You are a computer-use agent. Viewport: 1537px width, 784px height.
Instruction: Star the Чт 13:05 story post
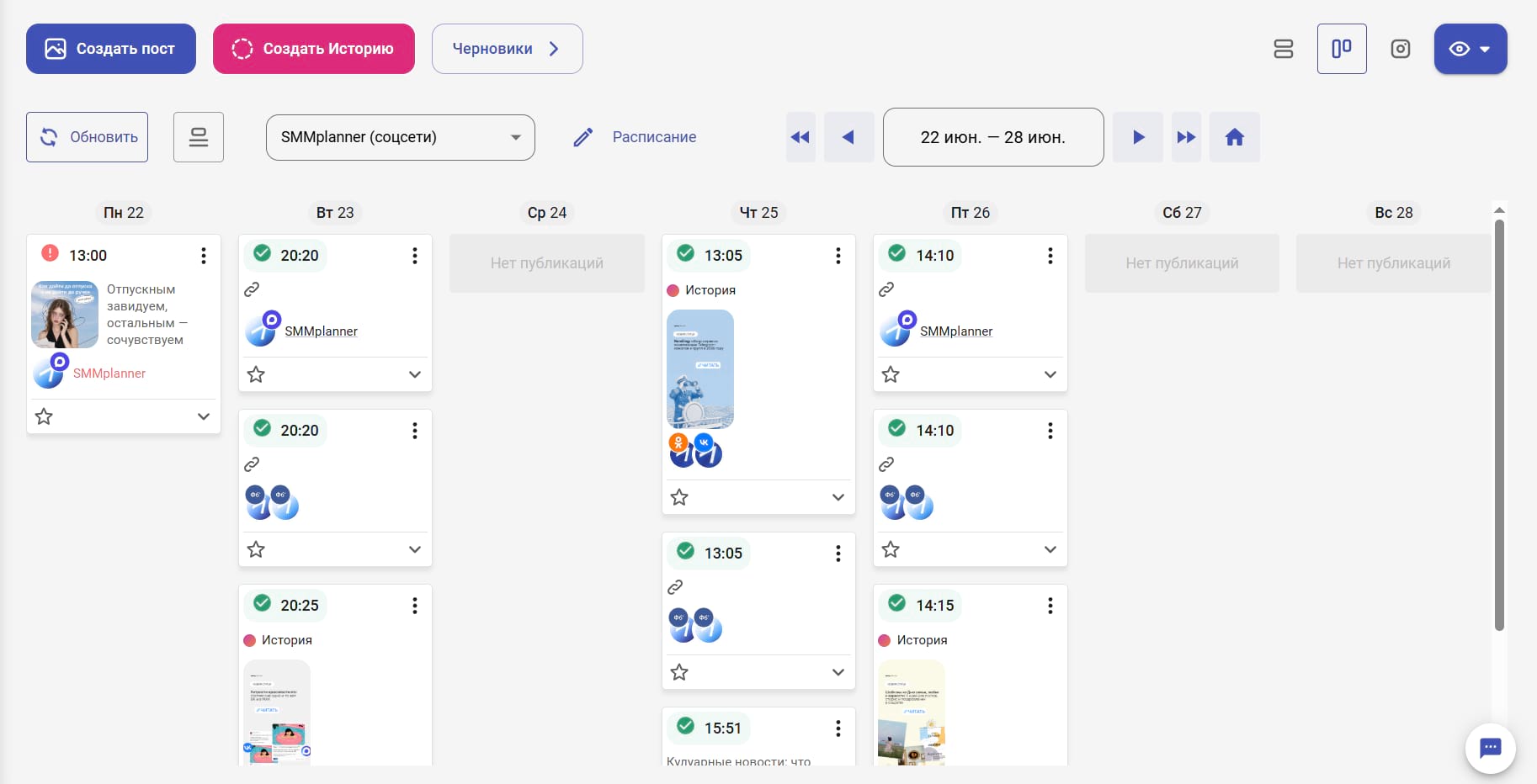pos(679,497)
